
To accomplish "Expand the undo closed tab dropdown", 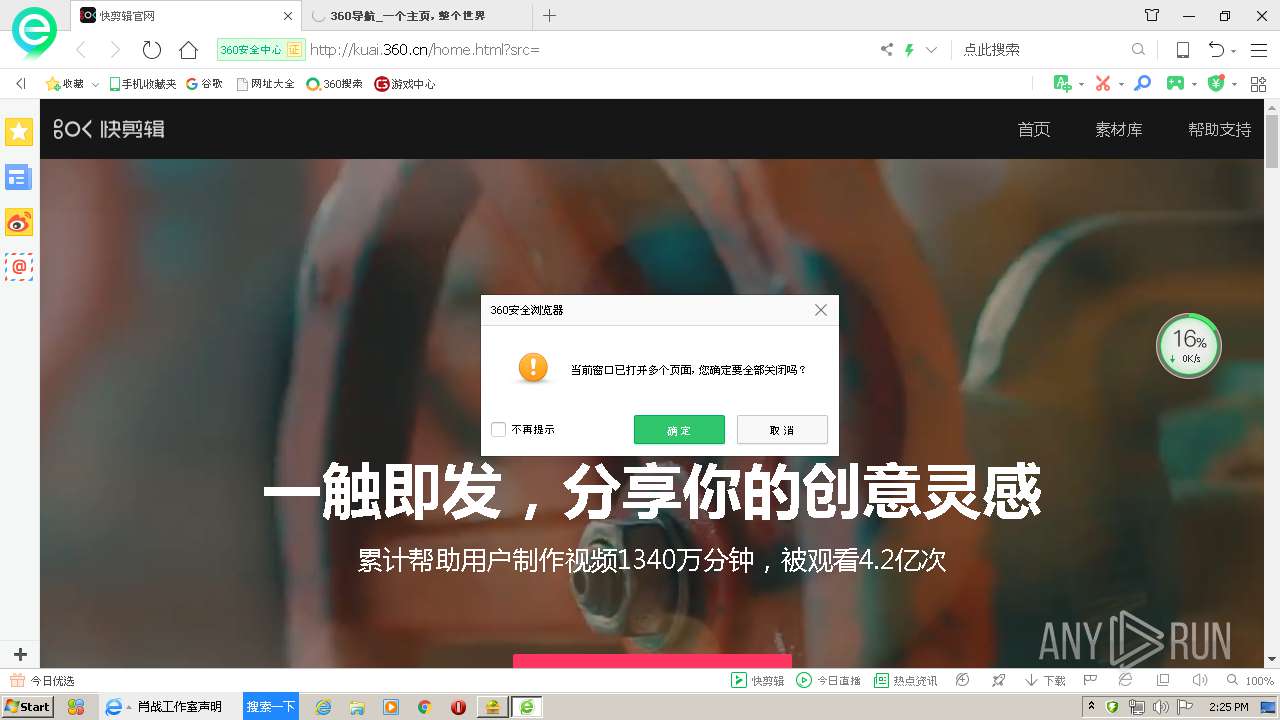I will (1234, 50).
